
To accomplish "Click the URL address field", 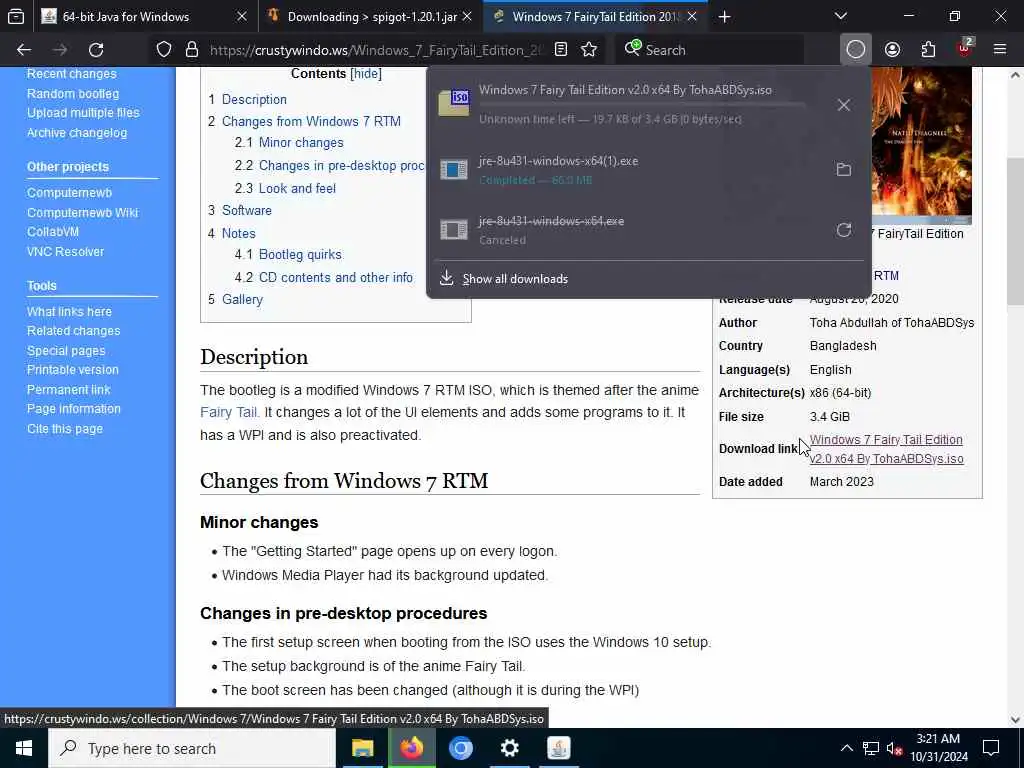I will tap(376, 50).
